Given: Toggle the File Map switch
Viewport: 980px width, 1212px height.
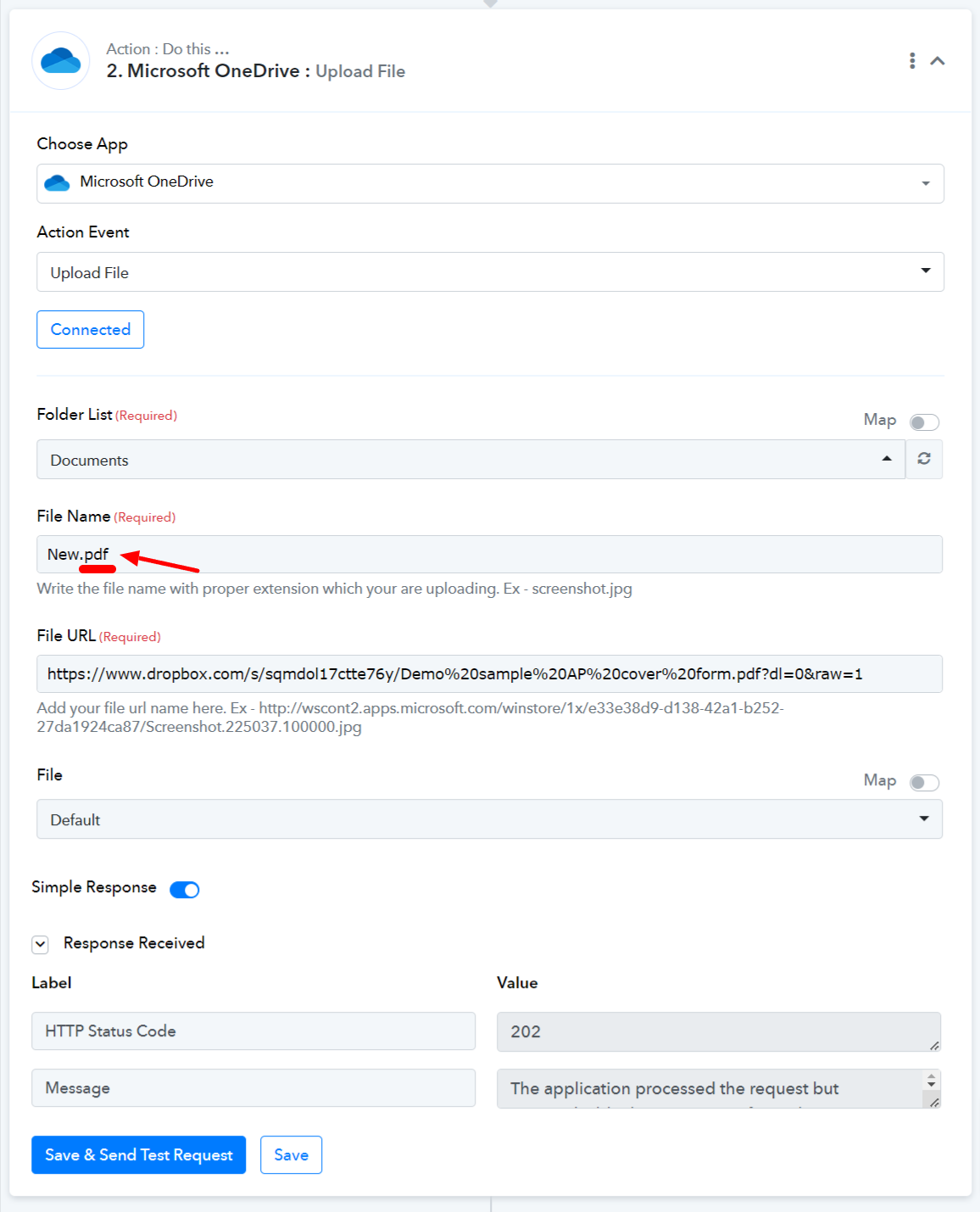Looking at the screenshot, I should coord(924,782).
